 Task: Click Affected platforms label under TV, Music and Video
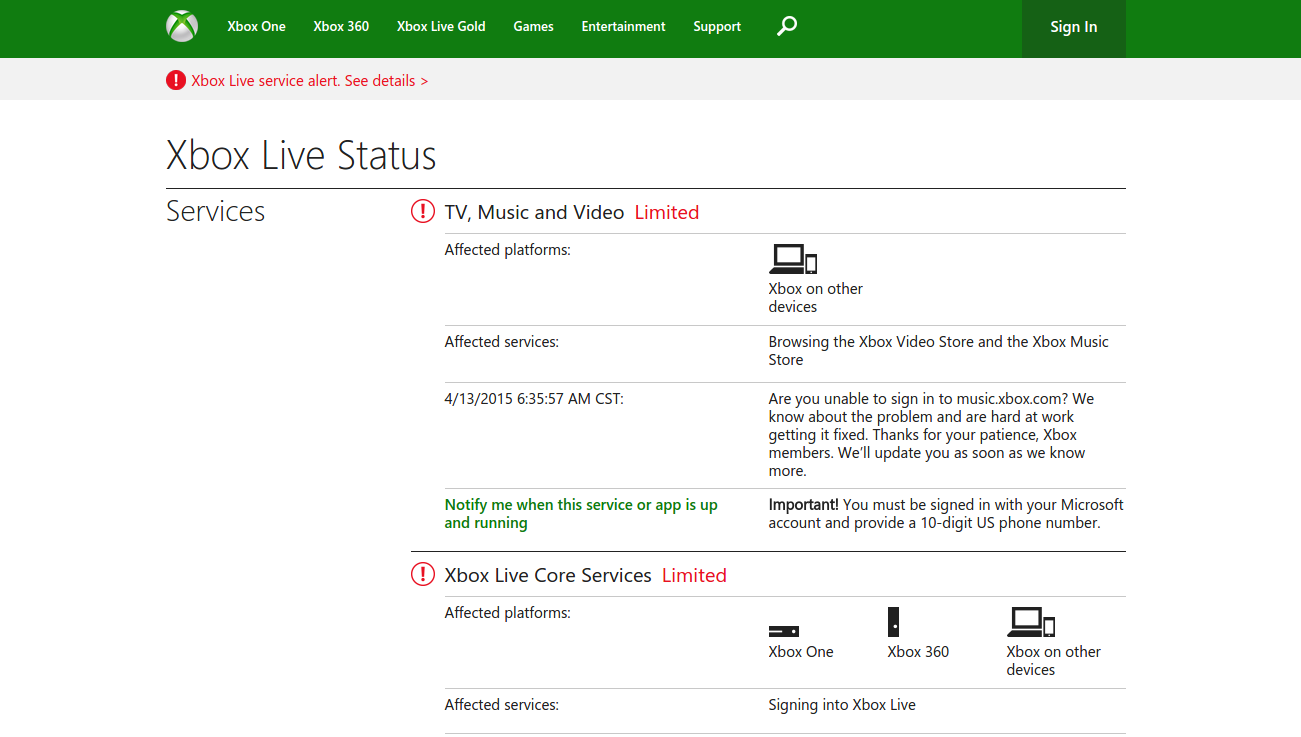click(507, 250)
